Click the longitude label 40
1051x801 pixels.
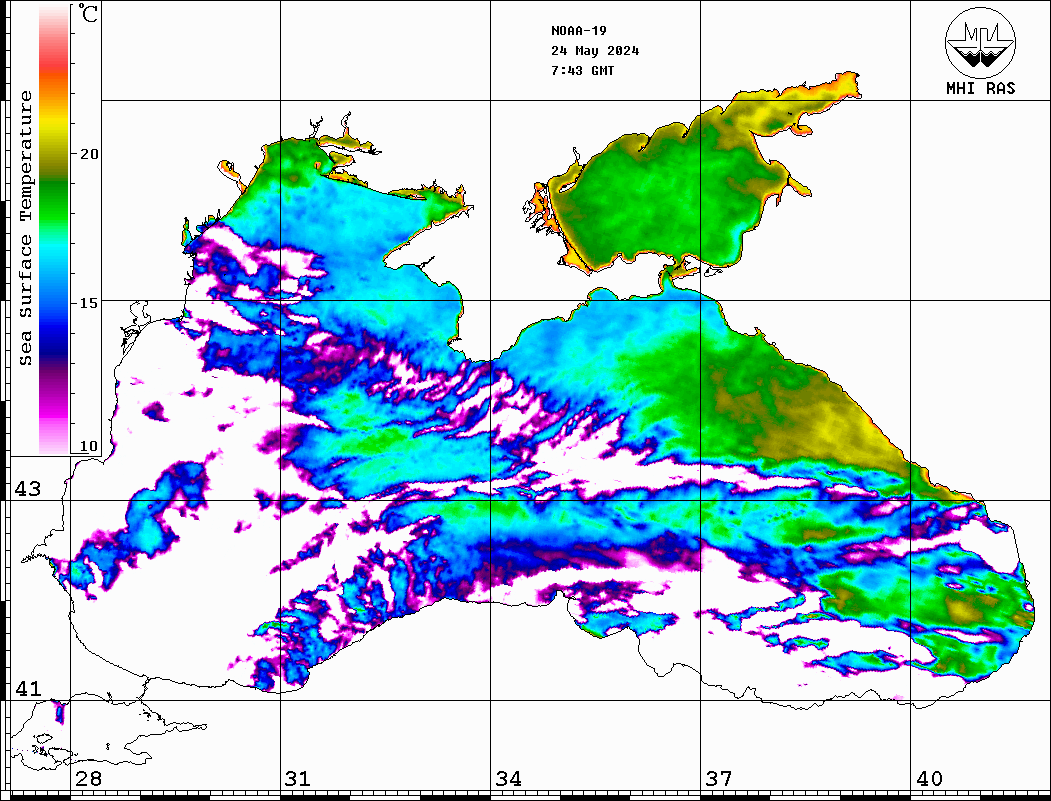(x=929, y=779)
